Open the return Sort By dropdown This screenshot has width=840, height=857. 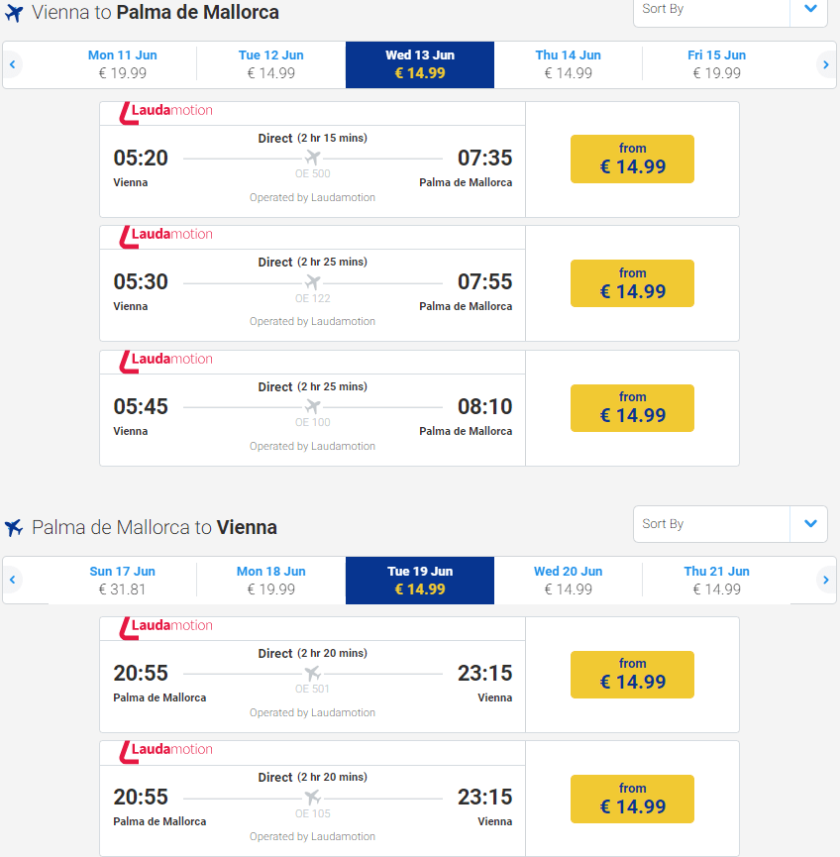click(712, 524)
